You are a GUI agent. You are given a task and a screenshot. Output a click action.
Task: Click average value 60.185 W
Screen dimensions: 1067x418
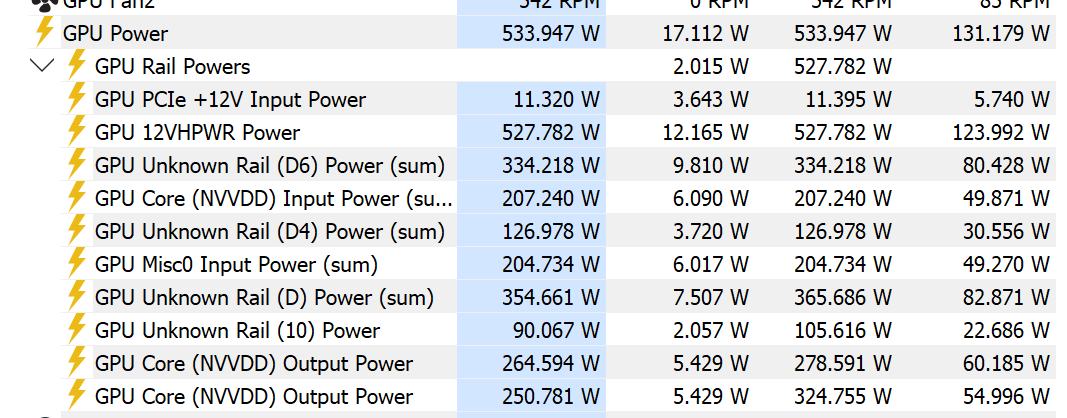coord(1006,364)
